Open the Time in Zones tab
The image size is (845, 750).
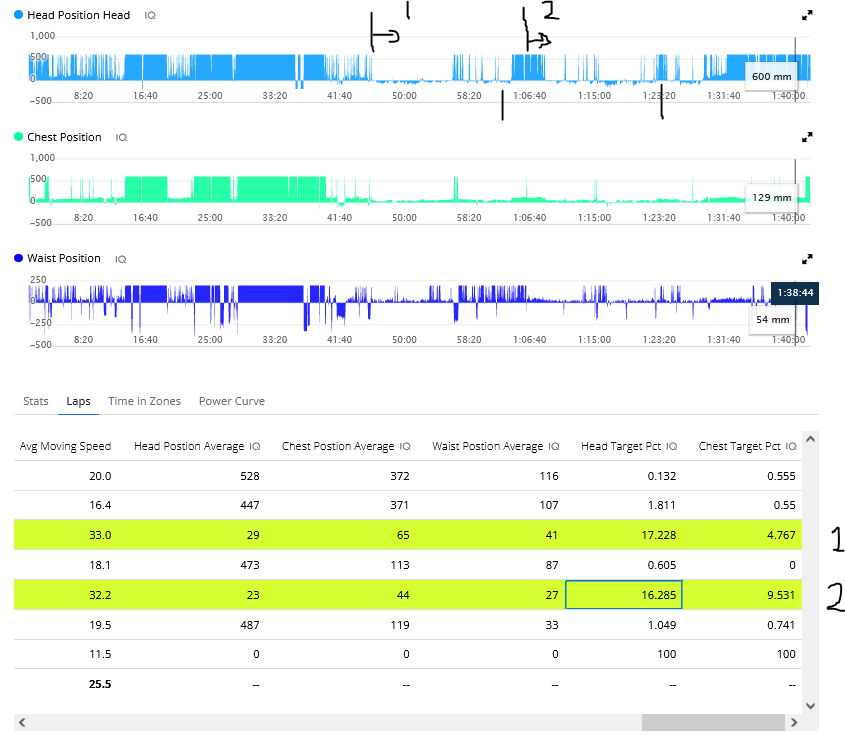click(x=144, y=401)
